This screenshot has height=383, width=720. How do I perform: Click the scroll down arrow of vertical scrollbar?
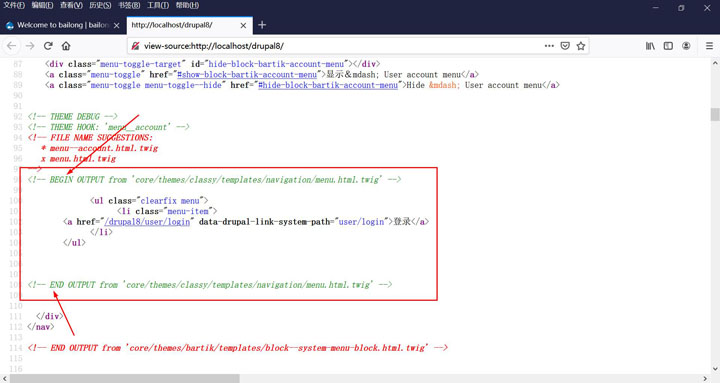pyautogui.click(x=715, y=369)
